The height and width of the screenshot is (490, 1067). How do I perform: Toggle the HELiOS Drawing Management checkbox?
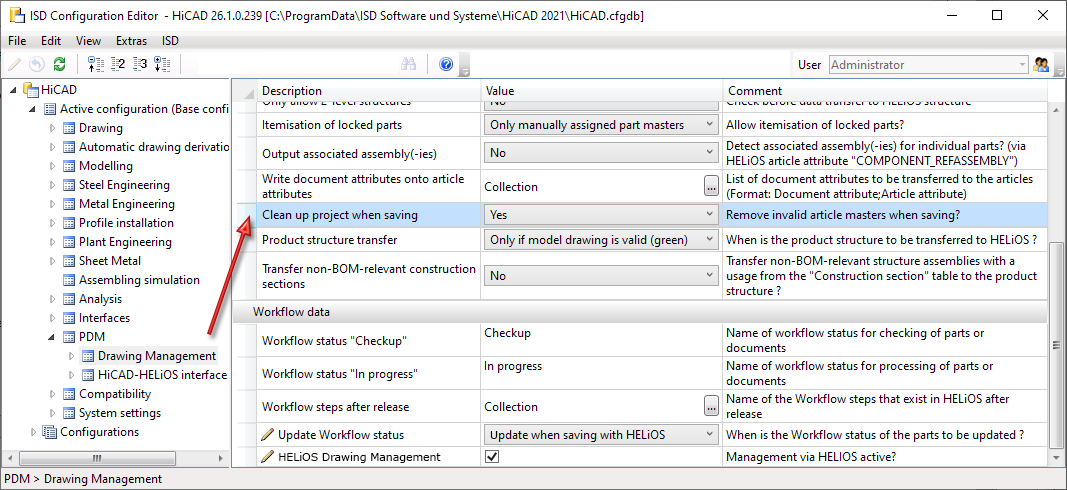492,457
